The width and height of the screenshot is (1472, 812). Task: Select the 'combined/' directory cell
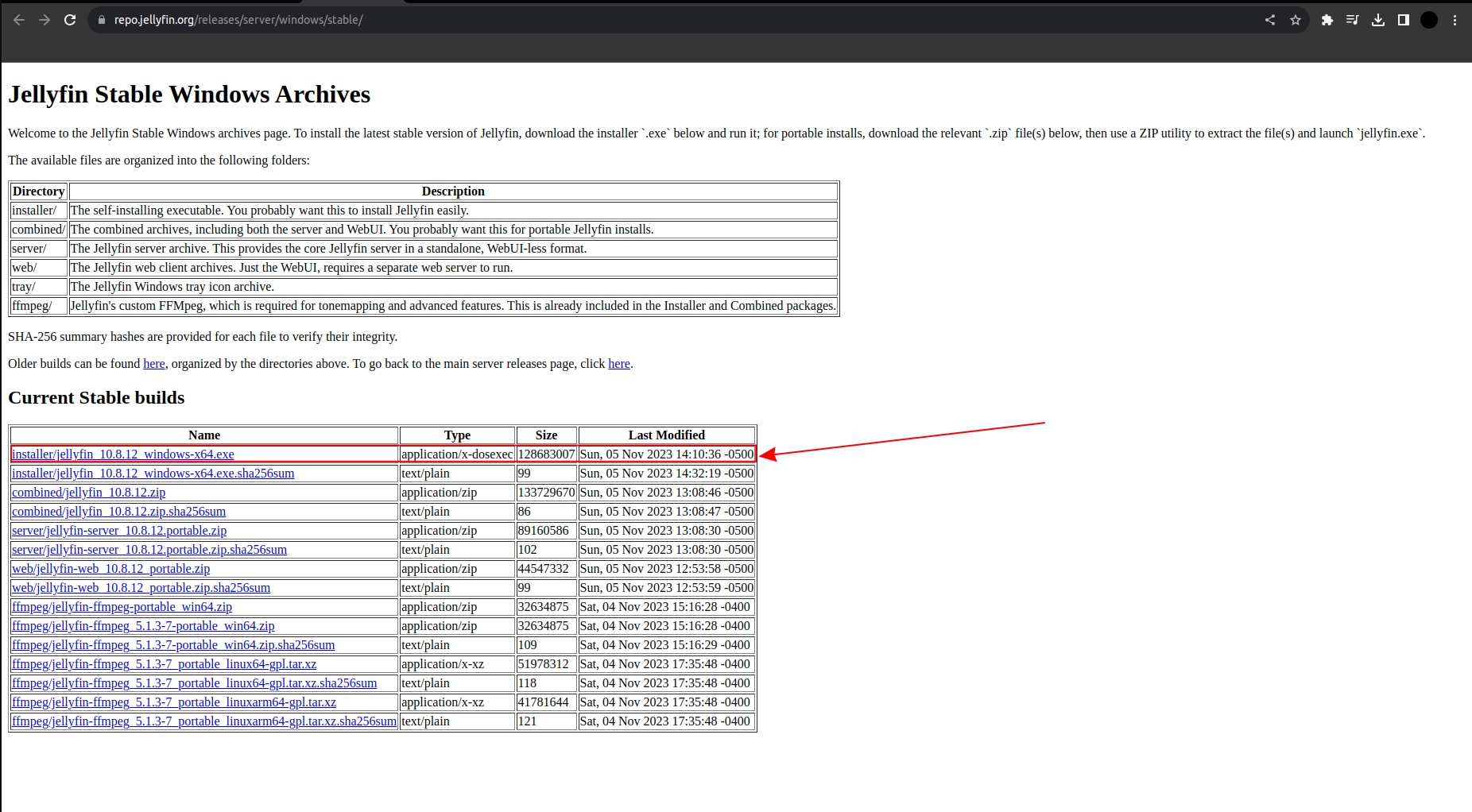coord(39,230)
